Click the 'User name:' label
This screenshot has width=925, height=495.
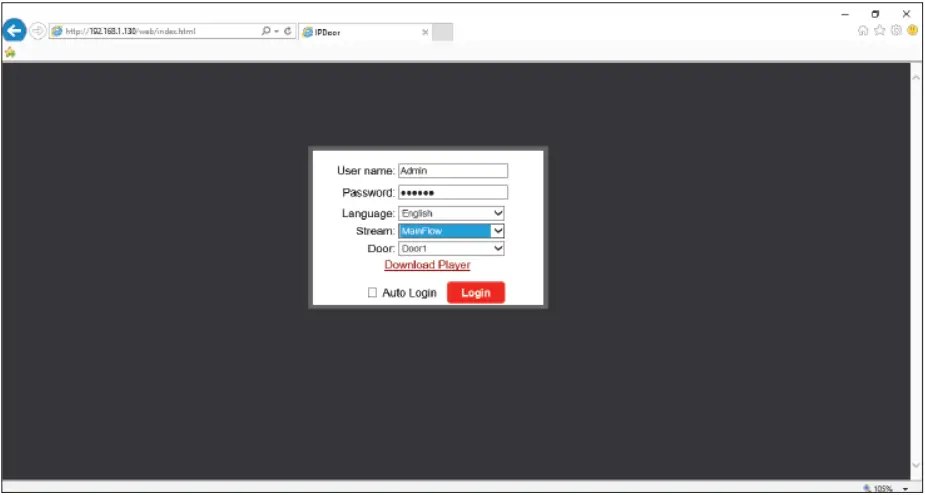click(366, 171)
